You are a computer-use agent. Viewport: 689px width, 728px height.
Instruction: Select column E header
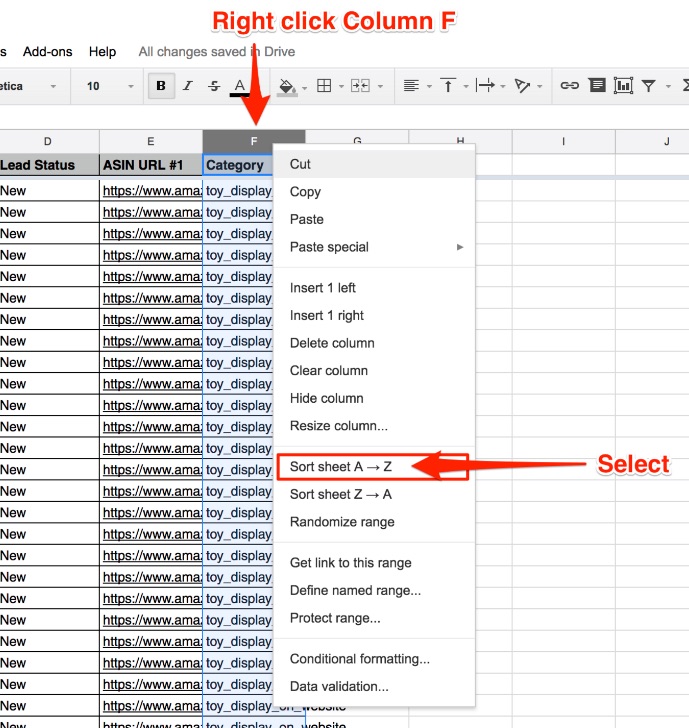(151, 142)
